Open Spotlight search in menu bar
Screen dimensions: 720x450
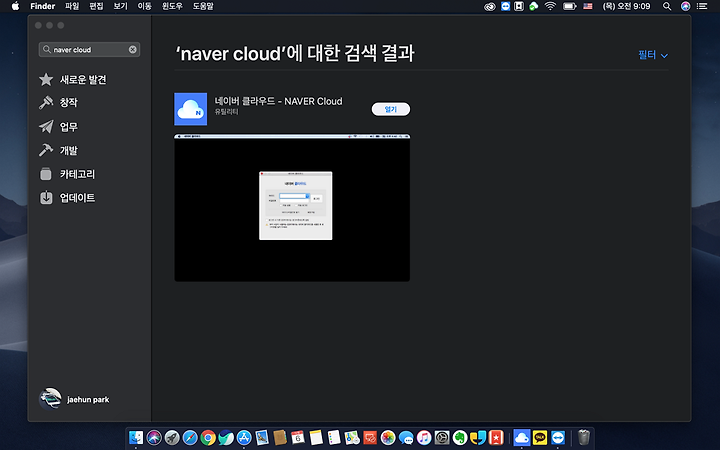667,6
